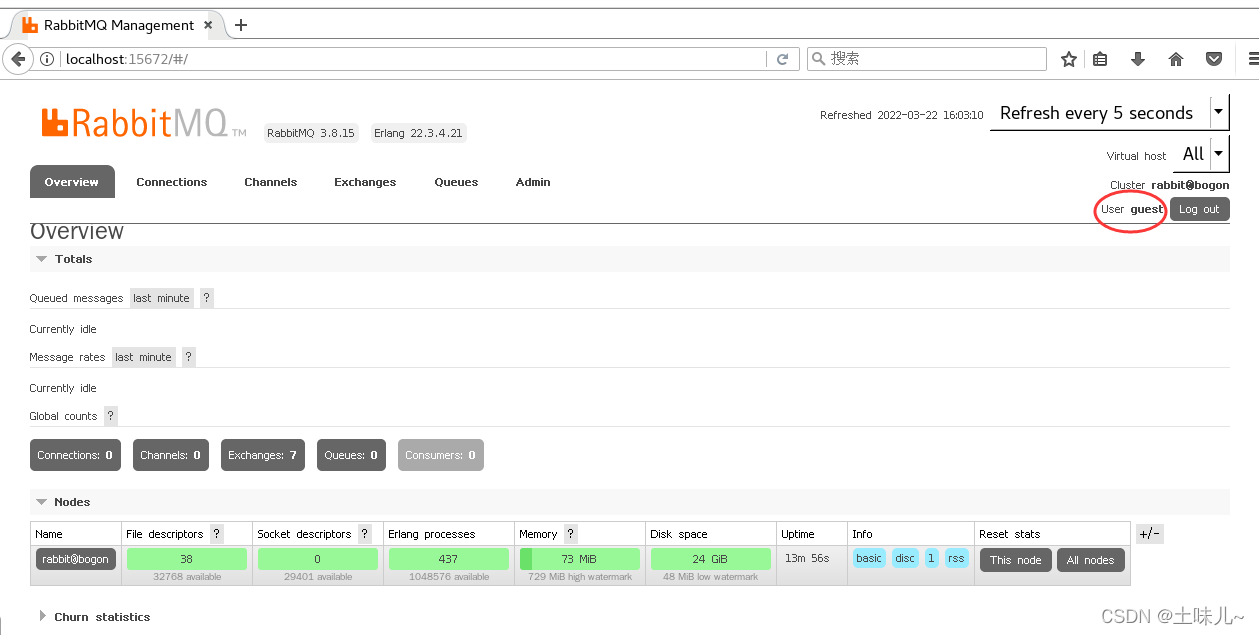This screenshot has width=1259, height=635.
Task: Click the RabbitMQ 3.8.15 version label
Action: click(311, 133)
